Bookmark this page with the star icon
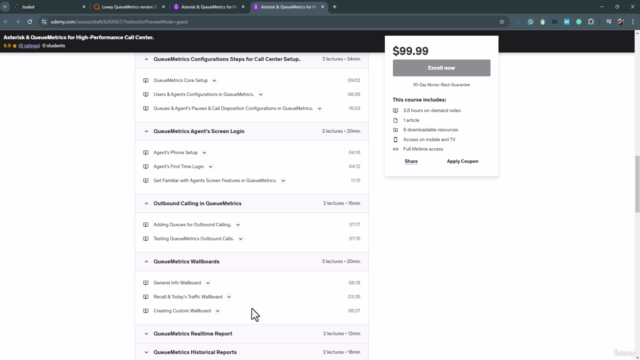 [502, 22]
